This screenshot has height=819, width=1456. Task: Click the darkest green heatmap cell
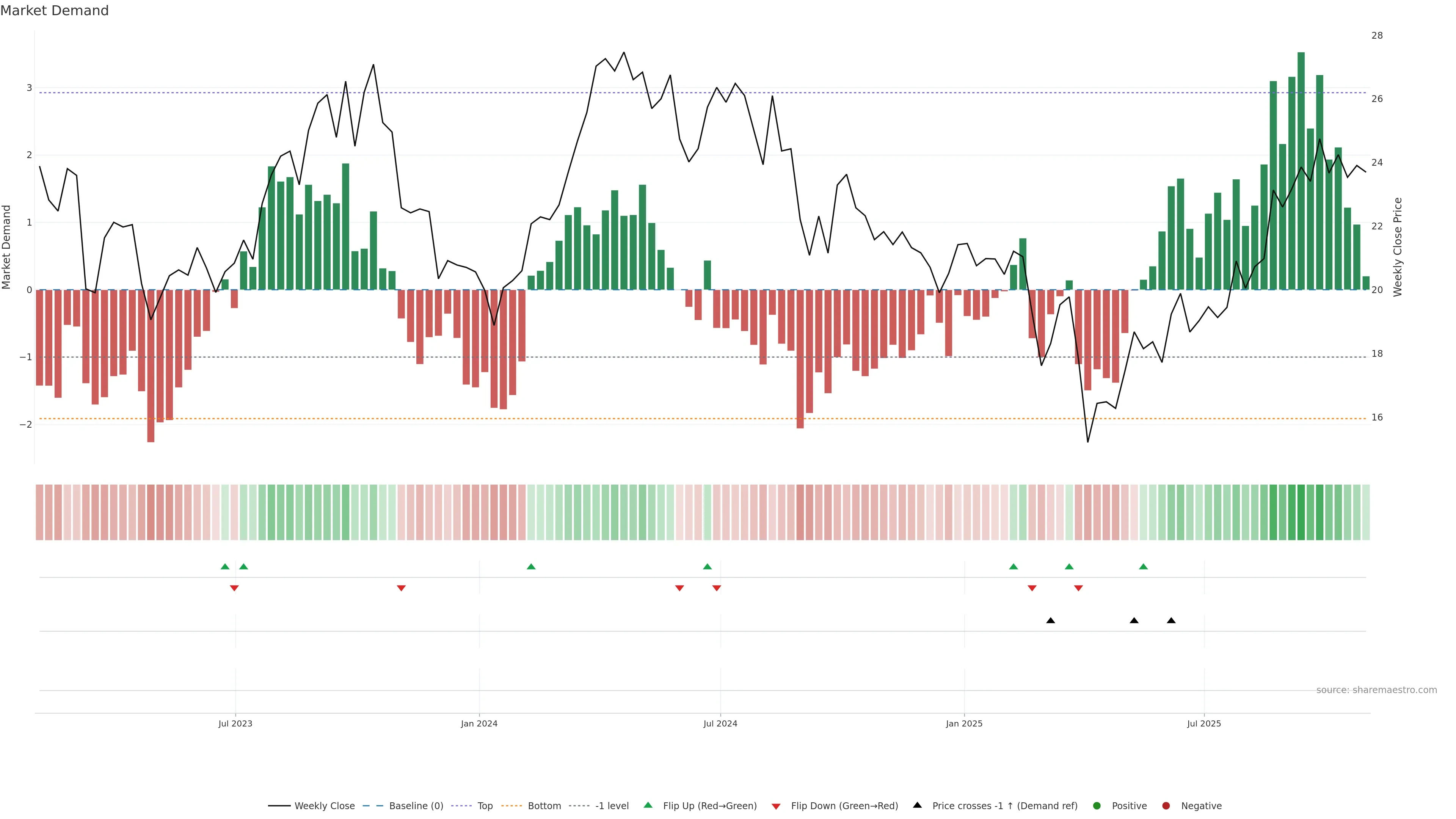[1301, 512]
